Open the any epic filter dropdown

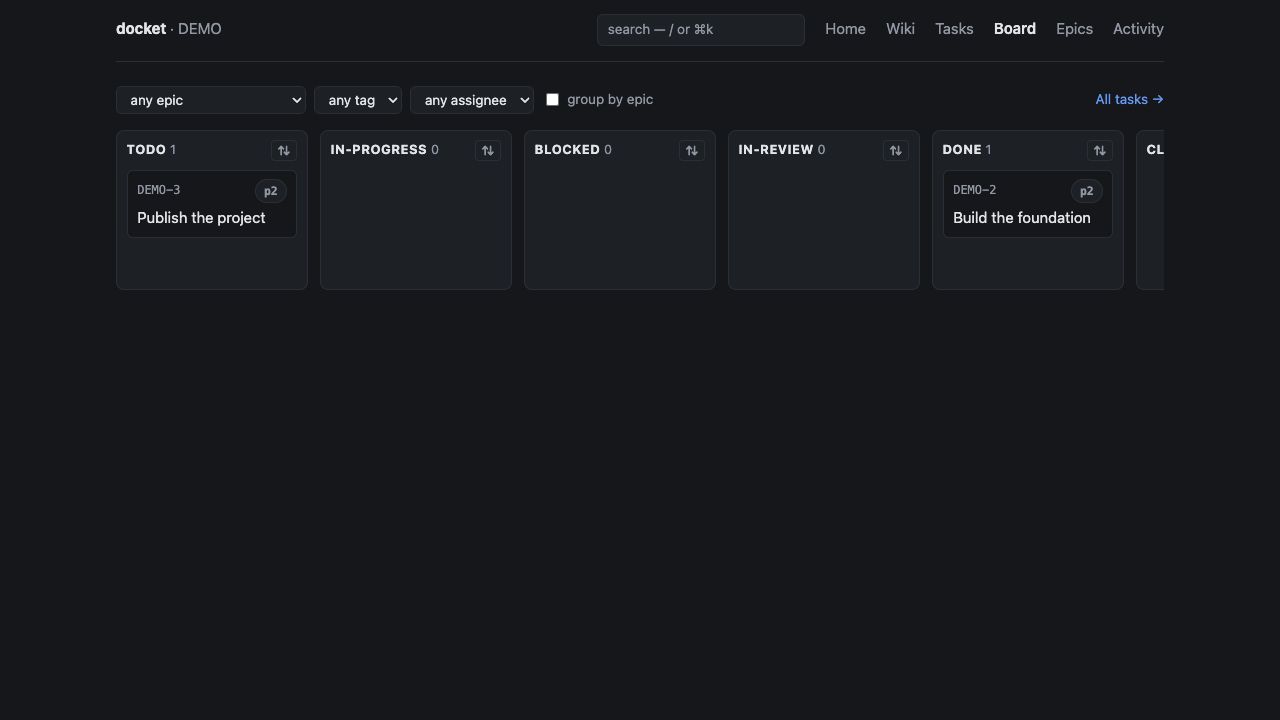click(211, 100)
